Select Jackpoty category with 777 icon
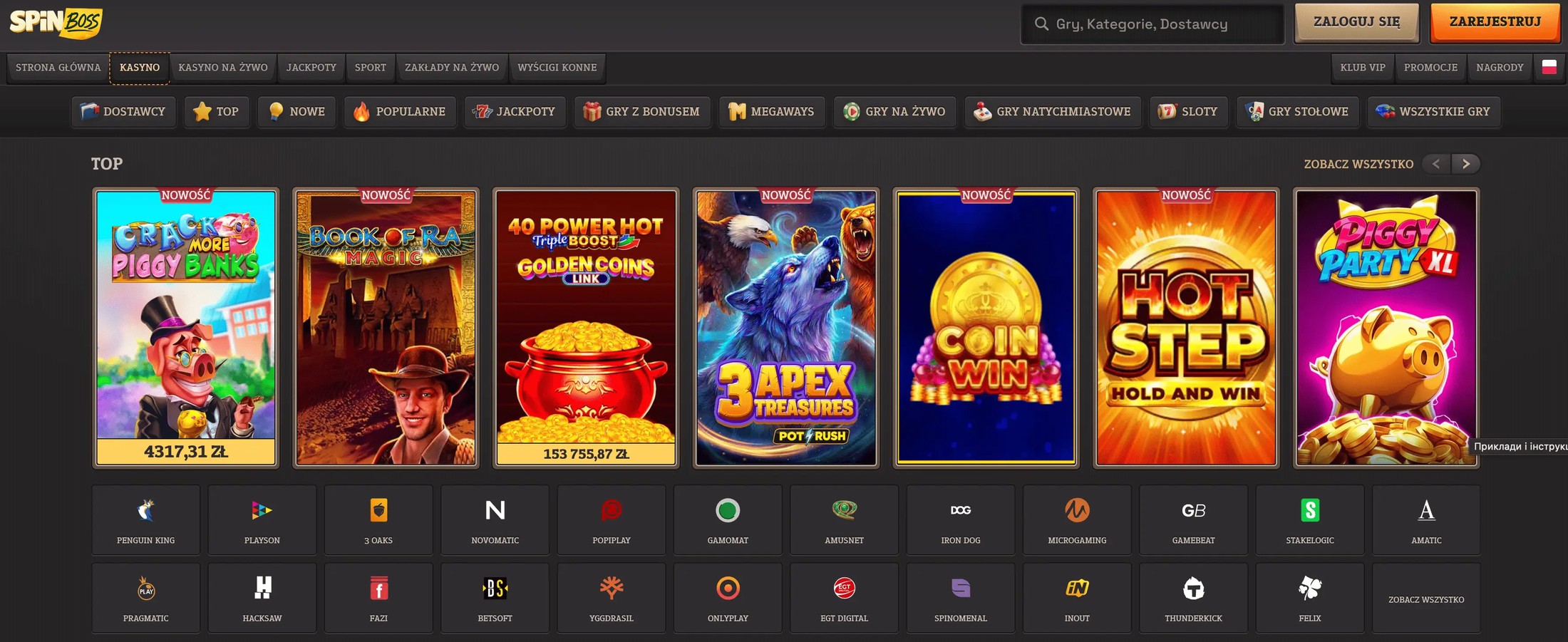Viewport: 1568px width, 642px height. [515, 112]
